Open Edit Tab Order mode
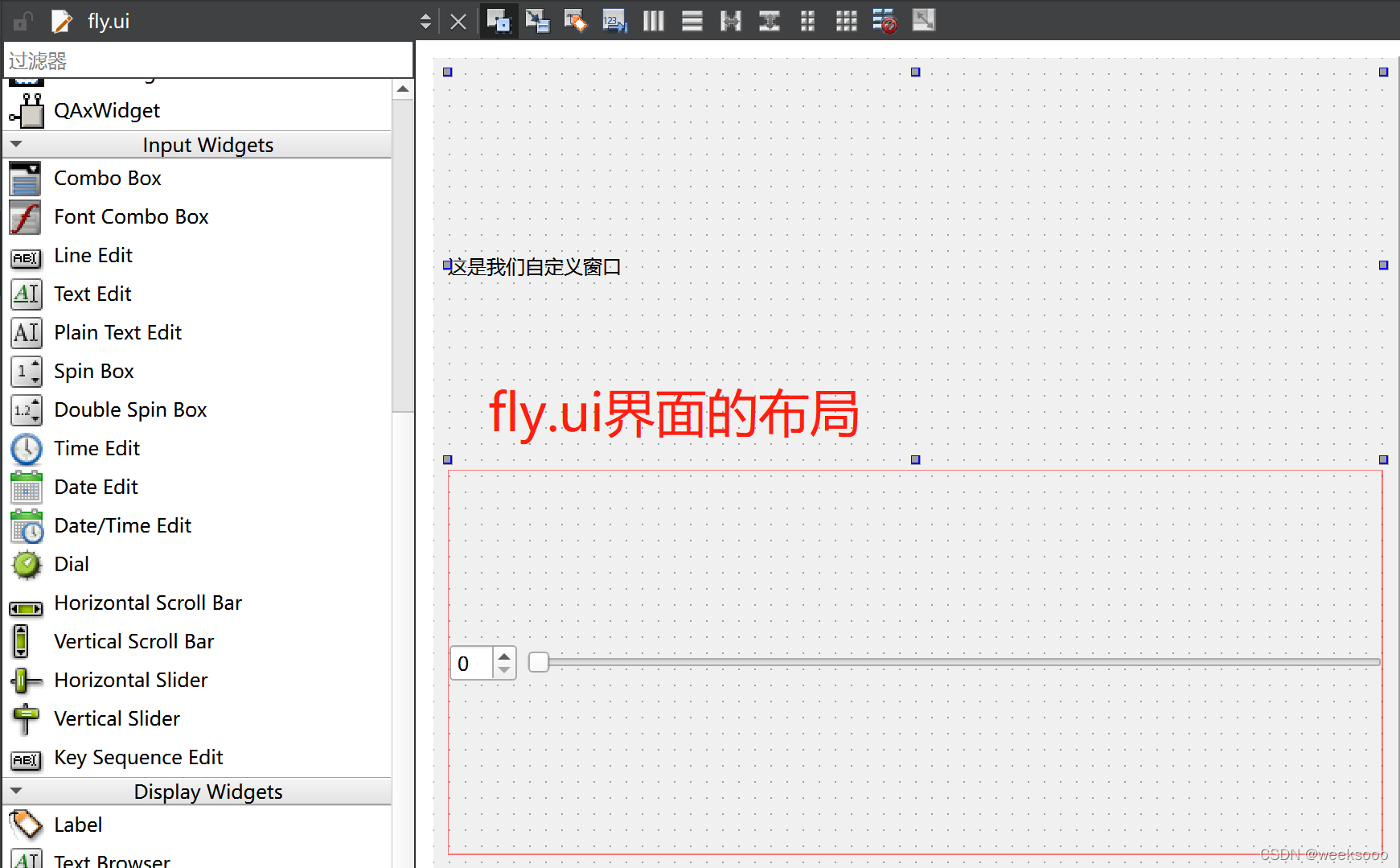Viewport: 1400px width, 868px height. click(x=614, y=21)
